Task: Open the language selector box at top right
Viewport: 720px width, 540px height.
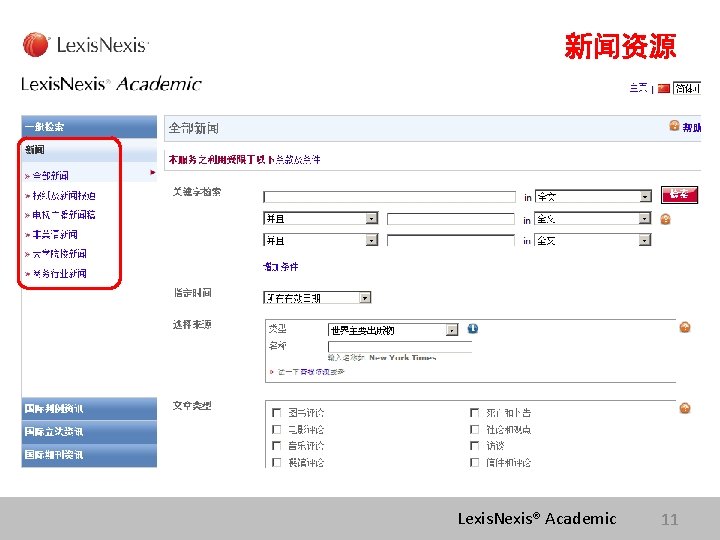Action: click(x=686, y=88)
